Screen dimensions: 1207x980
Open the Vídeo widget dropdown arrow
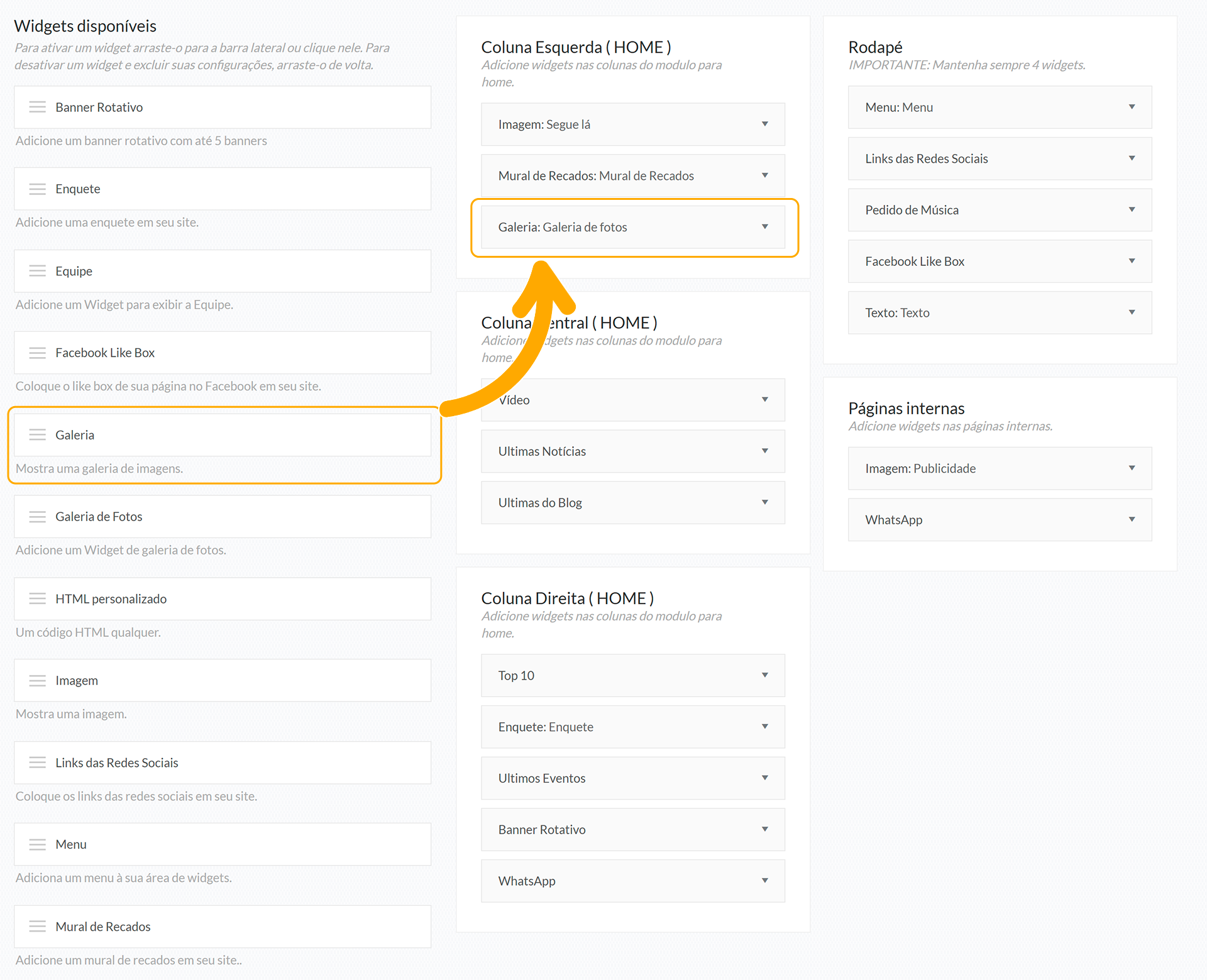click(764, 400)
